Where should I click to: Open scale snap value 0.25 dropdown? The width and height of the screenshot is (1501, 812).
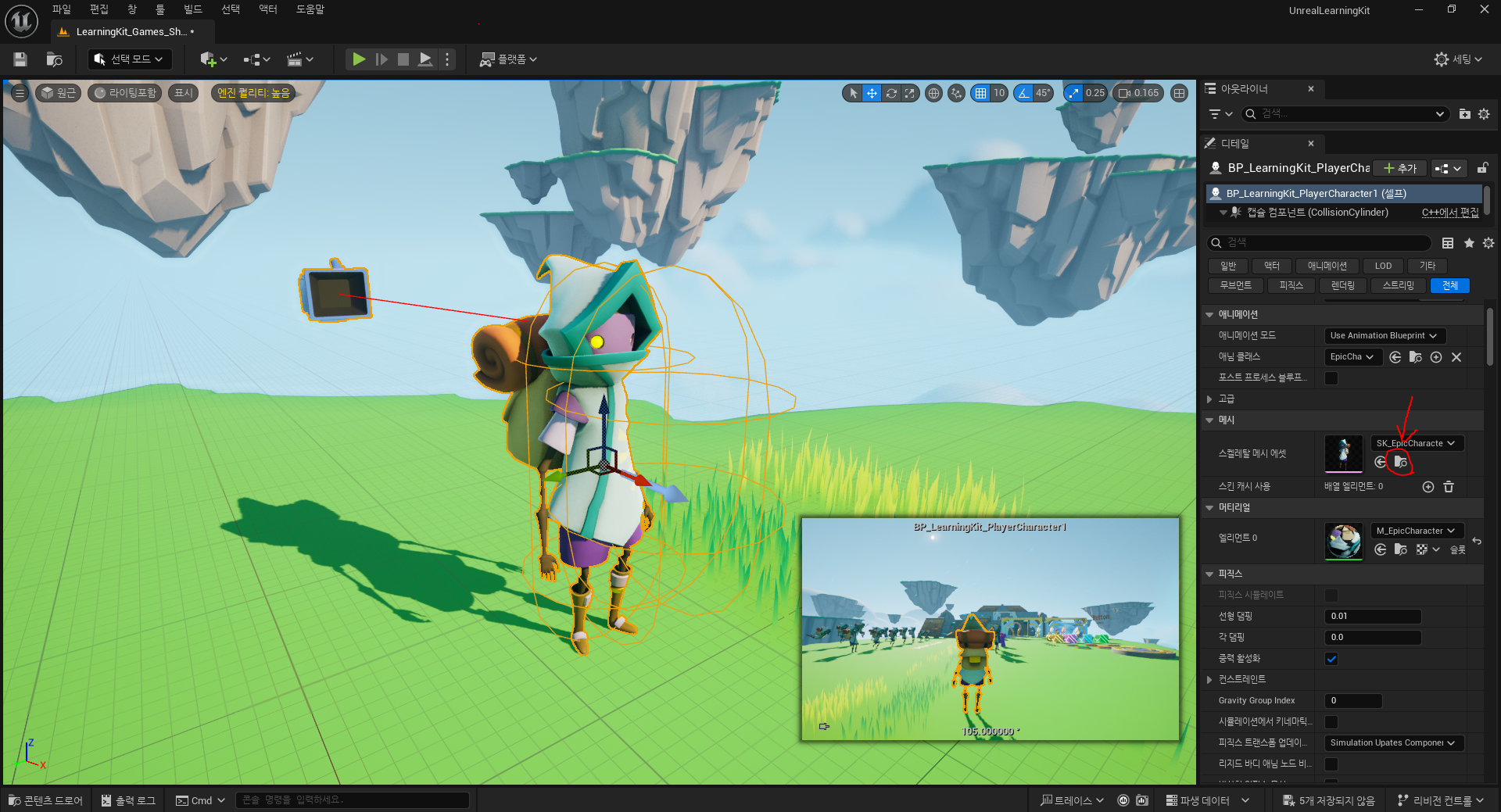pyautogui.click(x=1095, y=93)
